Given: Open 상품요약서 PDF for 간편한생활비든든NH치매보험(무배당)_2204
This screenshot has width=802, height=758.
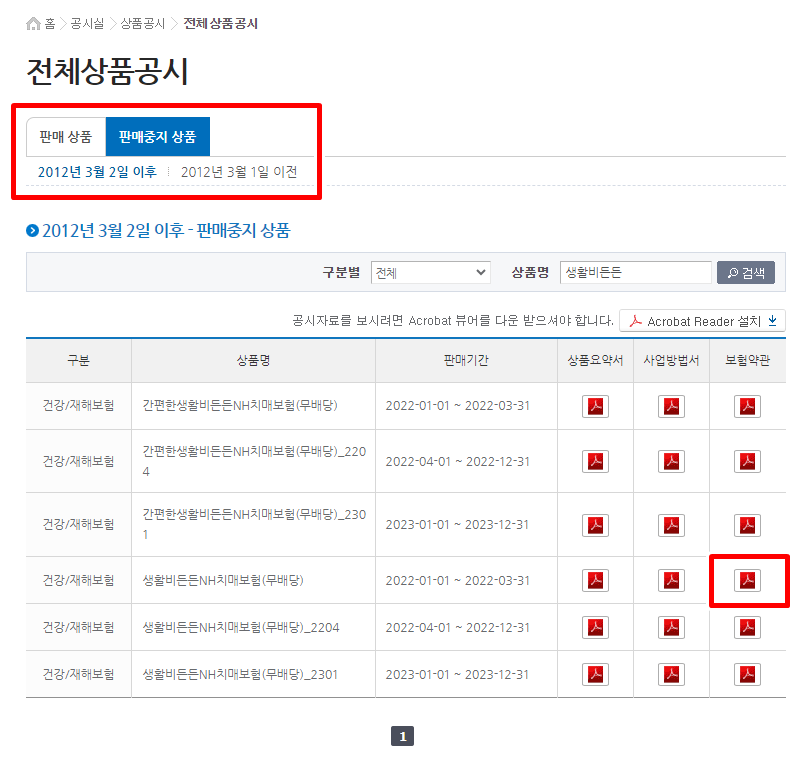Looking at the screenshot, I should point(595,461).
